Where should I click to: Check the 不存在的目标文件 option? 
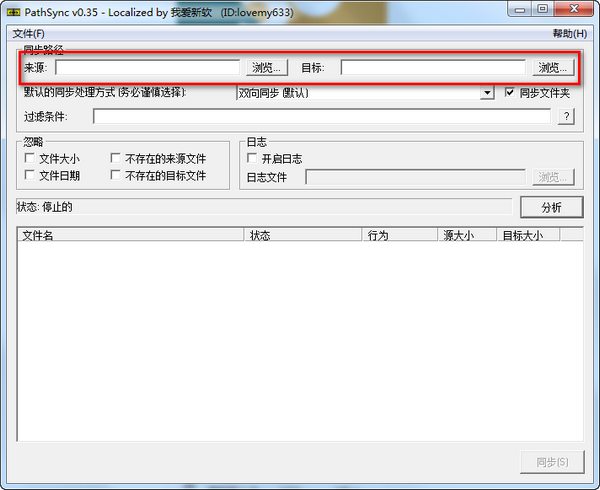click(116, 176)
